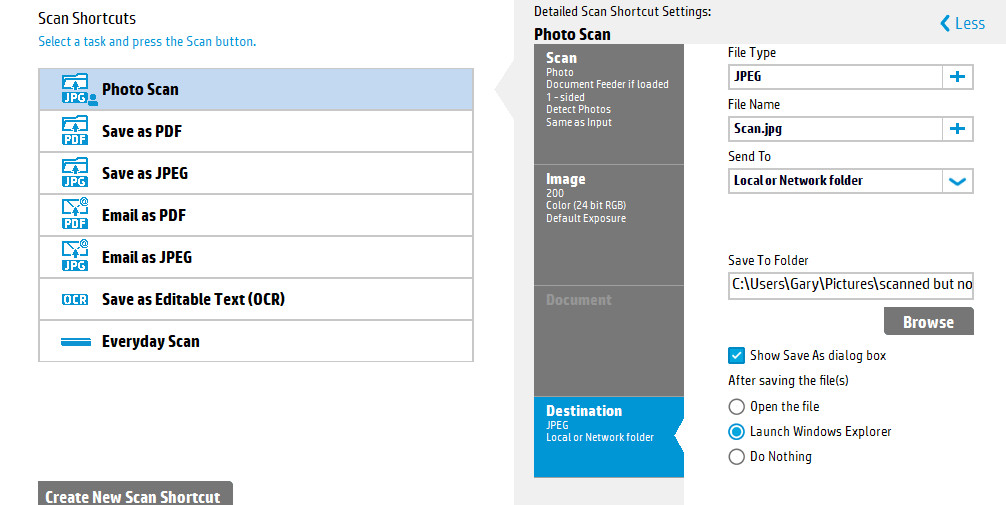
Task: Click the Save as JPEG folder icon
Action: point(75,173)
